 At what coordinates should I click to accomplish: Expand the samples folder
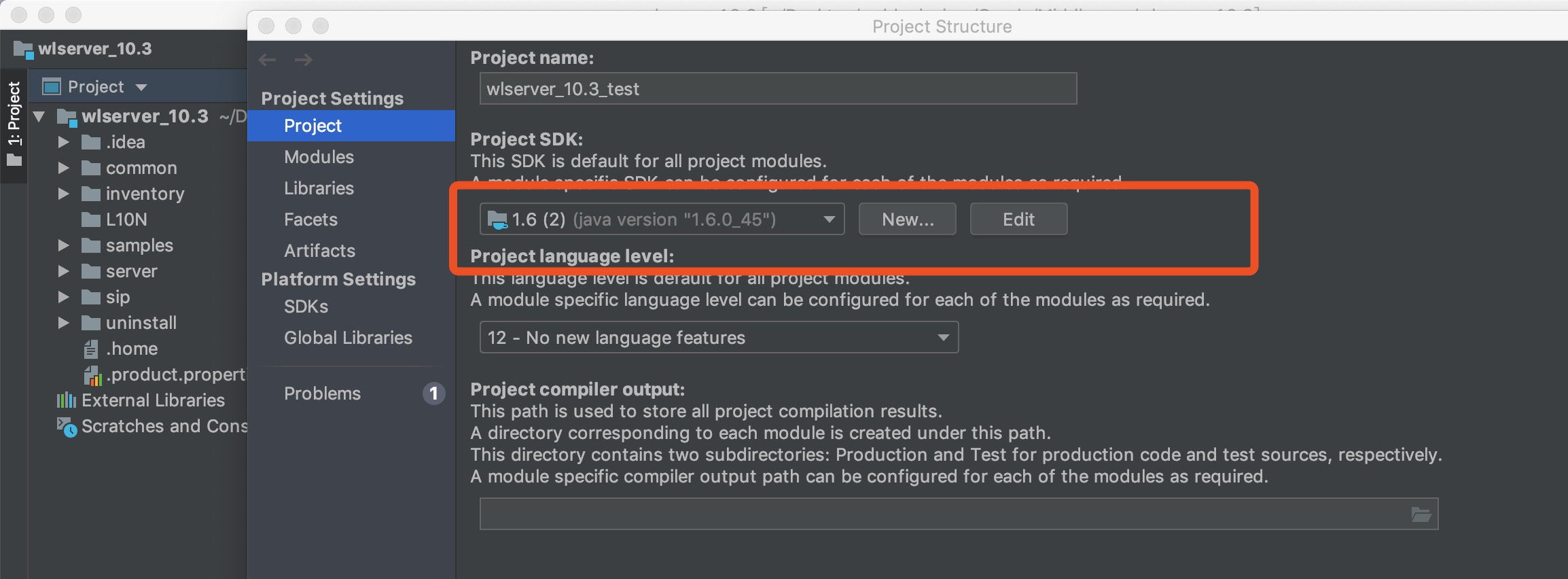click(63, 245)
